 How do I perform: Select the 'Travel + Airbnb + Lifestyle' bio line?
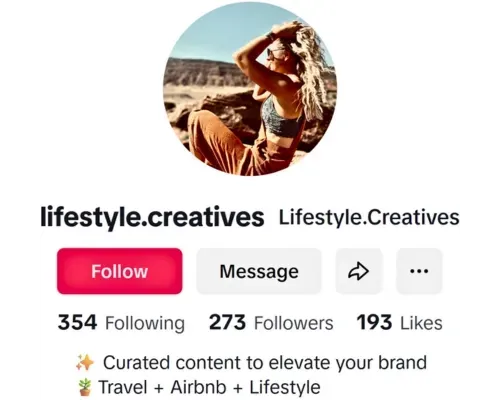(210, 387)
